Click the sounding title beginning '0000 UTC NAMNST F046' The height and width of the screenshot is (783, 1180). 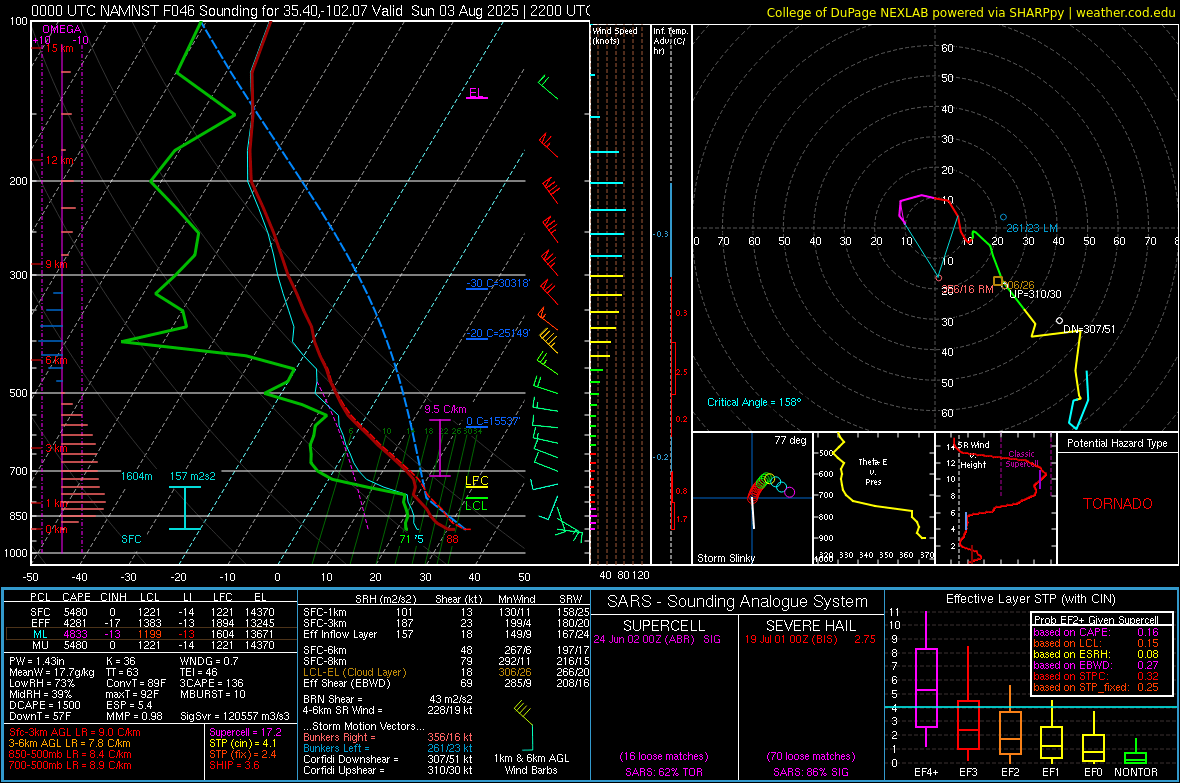(x=311, y=11)
